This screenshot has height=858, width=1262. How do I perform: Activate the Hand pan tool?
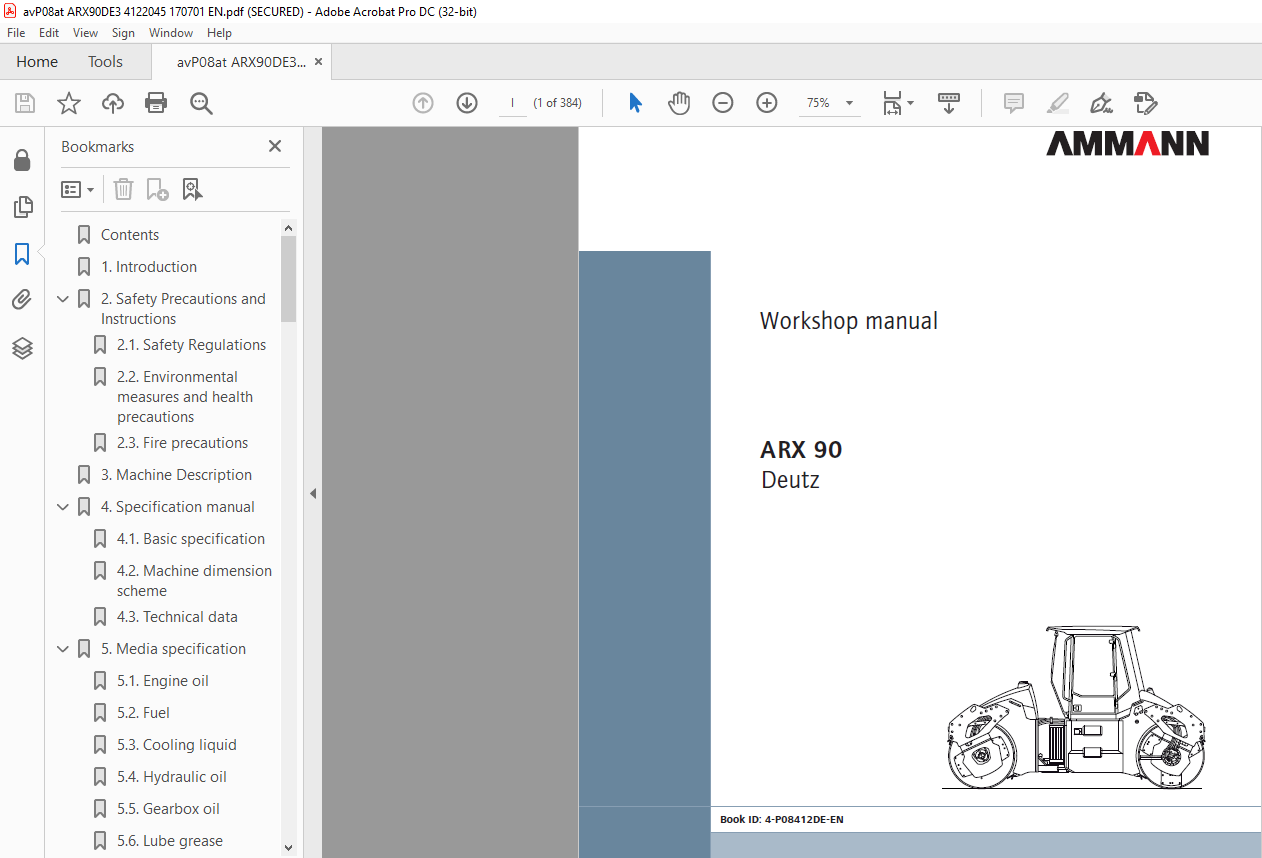[x=679, y=103]
